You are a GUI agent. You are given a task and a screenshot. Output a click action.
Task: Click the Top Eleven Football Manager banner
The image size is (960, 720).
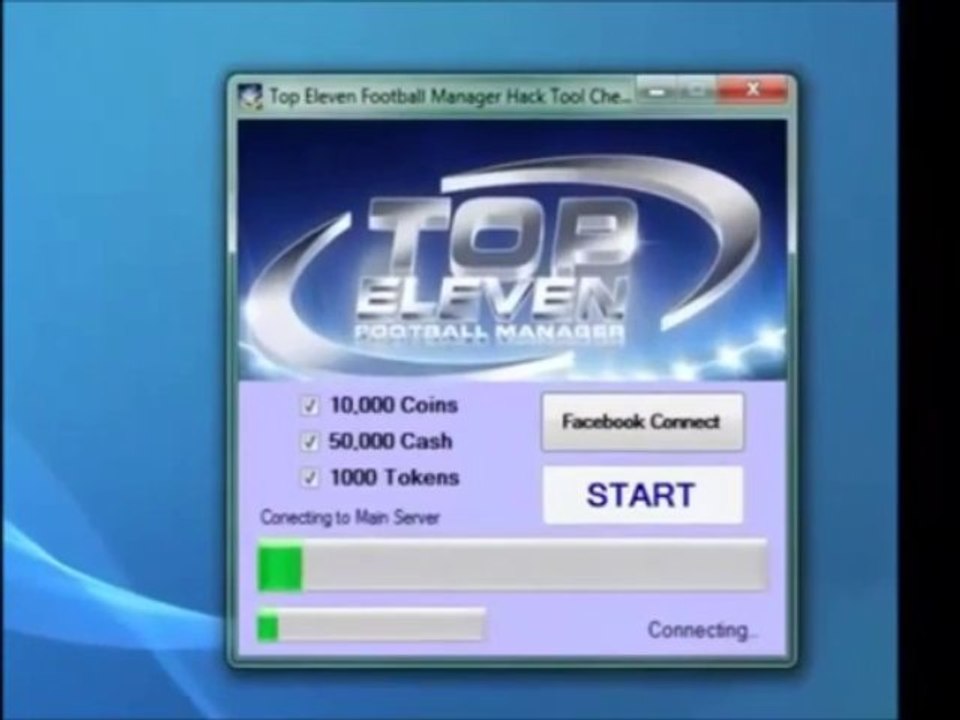click(x=512, y=250)
